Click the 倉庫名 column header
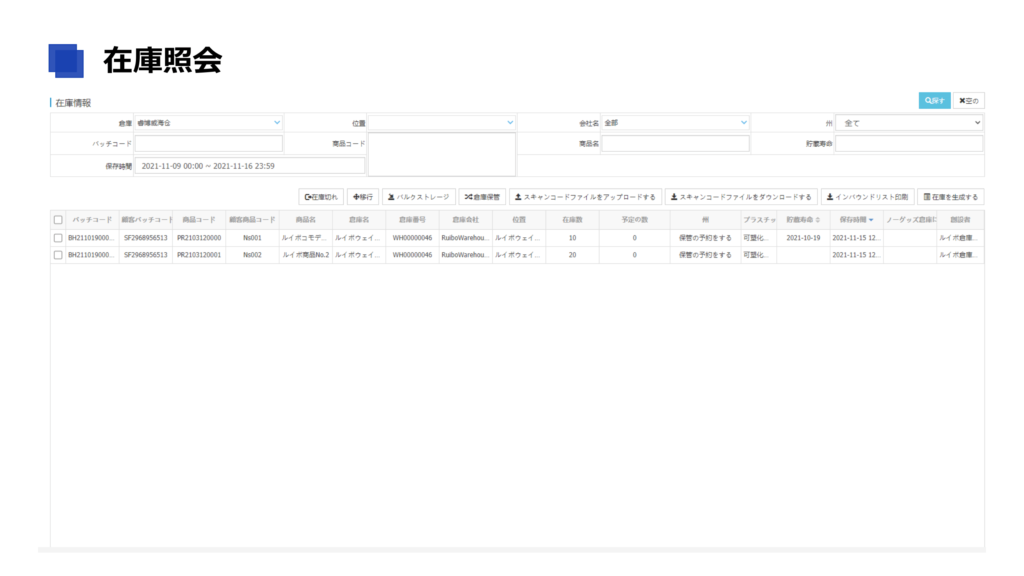 [359, 220]
